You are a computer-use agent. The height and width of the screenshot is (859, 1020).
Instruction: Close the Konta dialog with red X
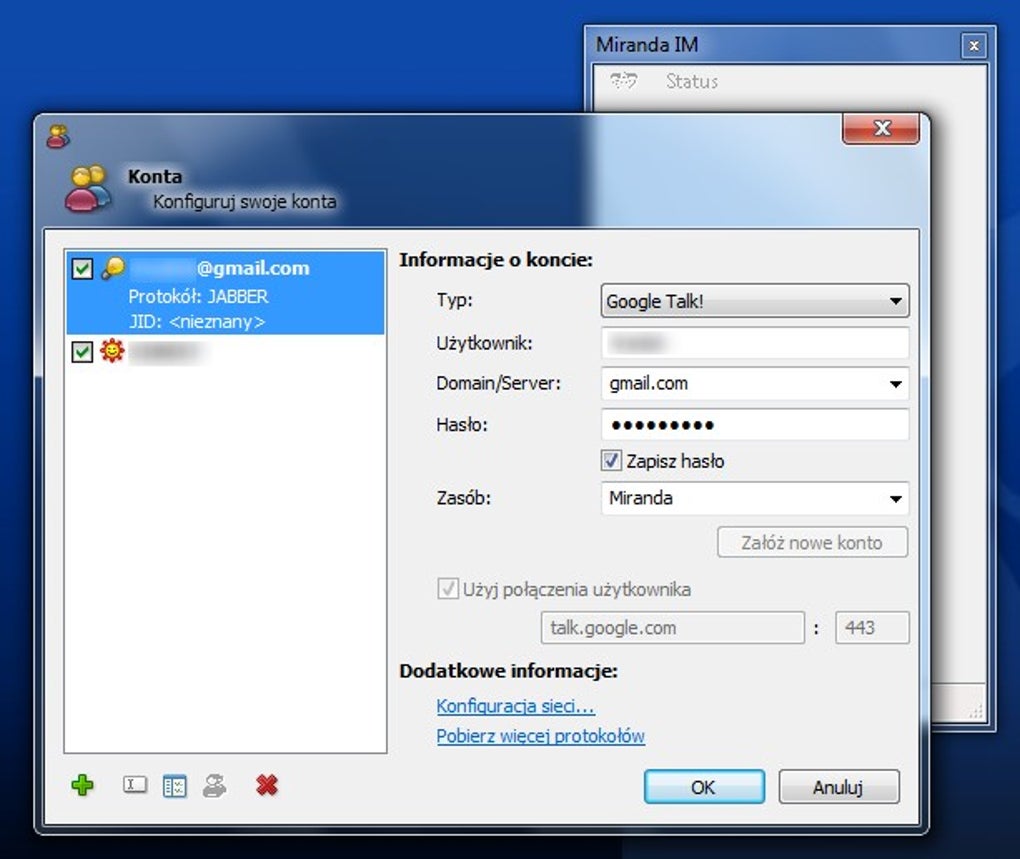881,128
